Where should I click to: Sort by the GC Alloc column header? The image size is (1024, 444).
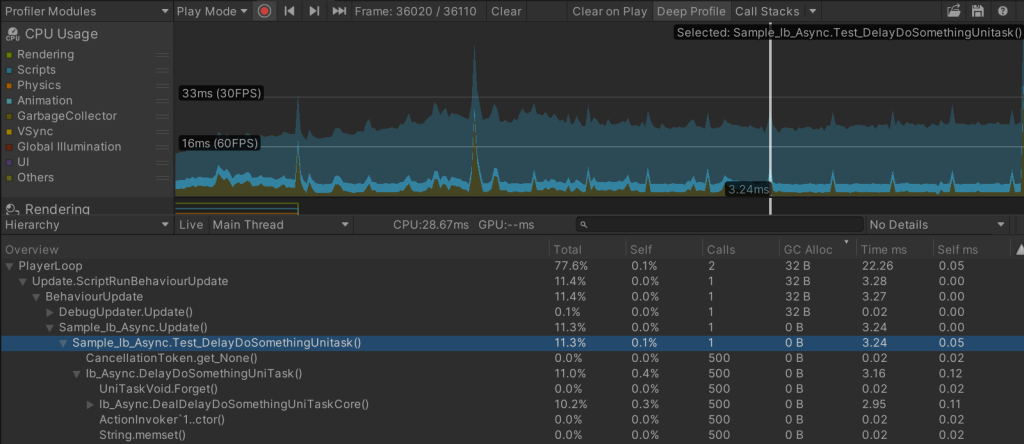point(808,249)
